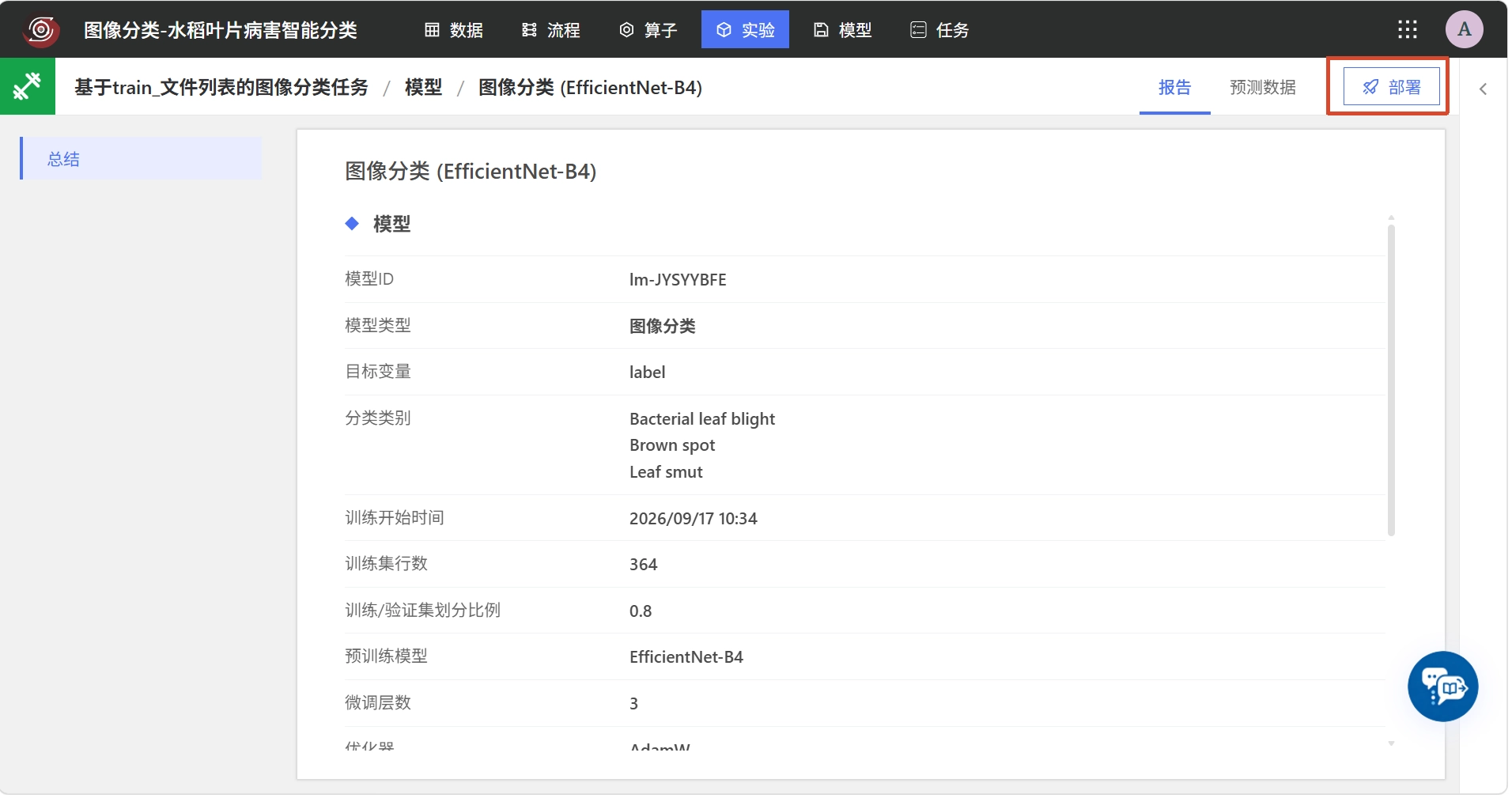1512x798 pixels.
Task: Open breadcrumb 基于train_文件列表的图像分类任务
Action: point(221,87)
